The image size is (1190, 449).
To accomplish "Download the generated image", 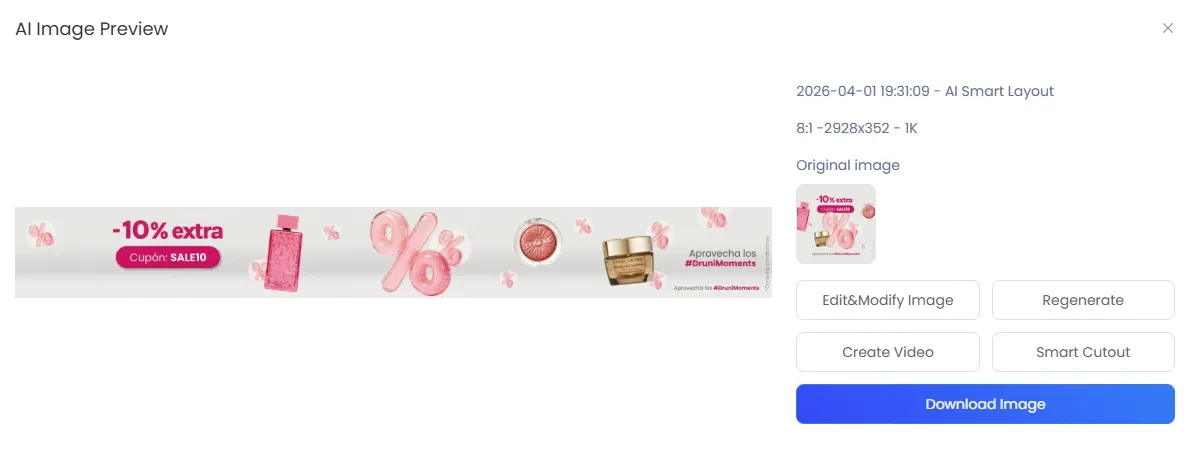I will click(985, 404).
